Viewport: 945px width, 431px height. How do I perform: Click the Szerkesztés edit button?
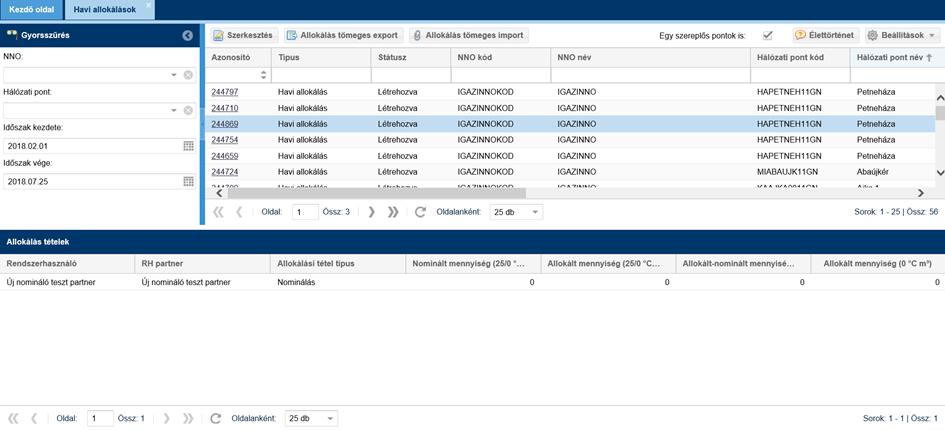[x=244, y=36]
